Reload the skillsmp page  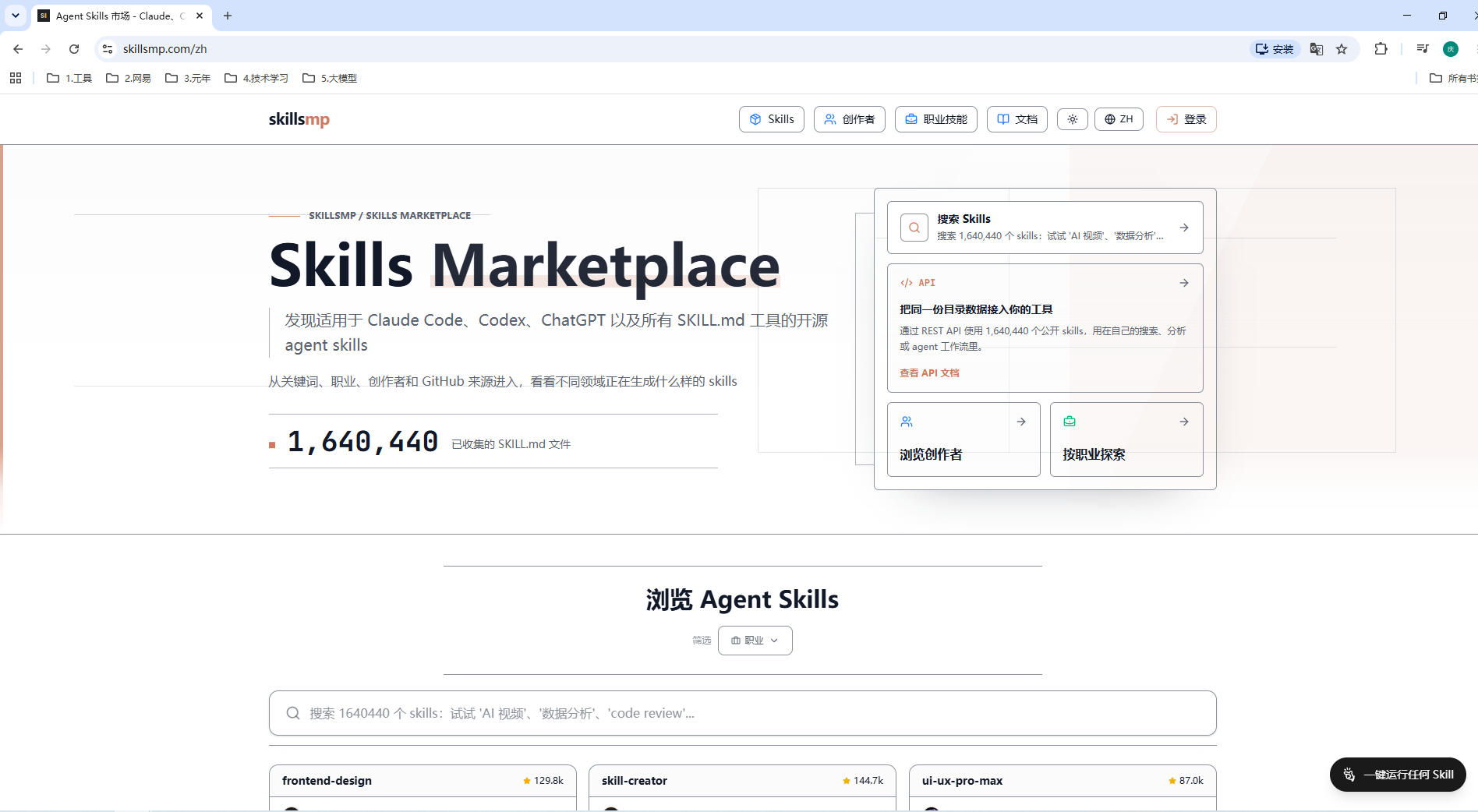74,49
